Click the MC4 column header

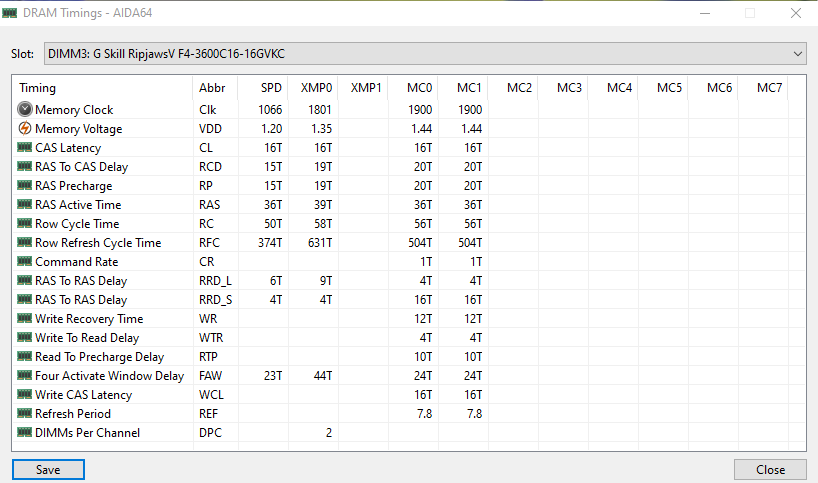[614, 88]
